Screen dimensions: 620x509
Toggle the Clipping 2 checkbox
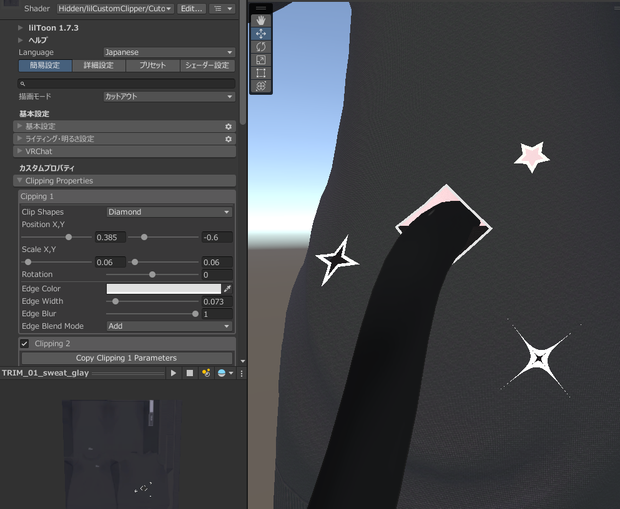point(25,343)
